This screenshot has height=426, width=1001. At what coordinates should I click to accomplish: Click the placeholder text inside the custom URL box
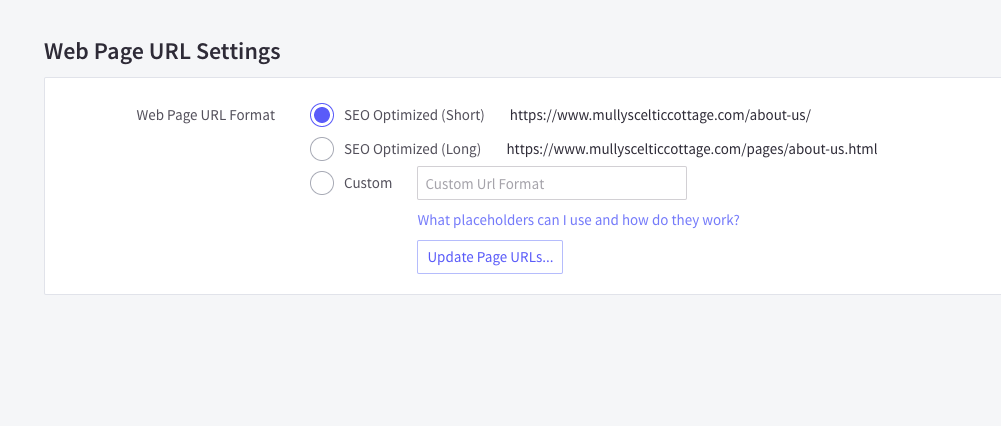coord(484,183)
